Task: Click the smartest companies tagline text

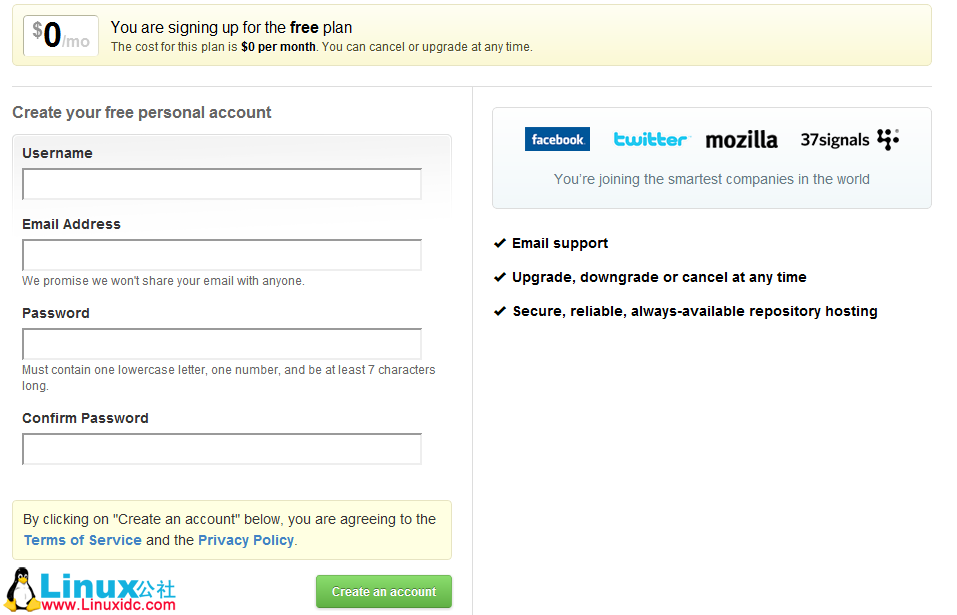Action: [712, 179]
